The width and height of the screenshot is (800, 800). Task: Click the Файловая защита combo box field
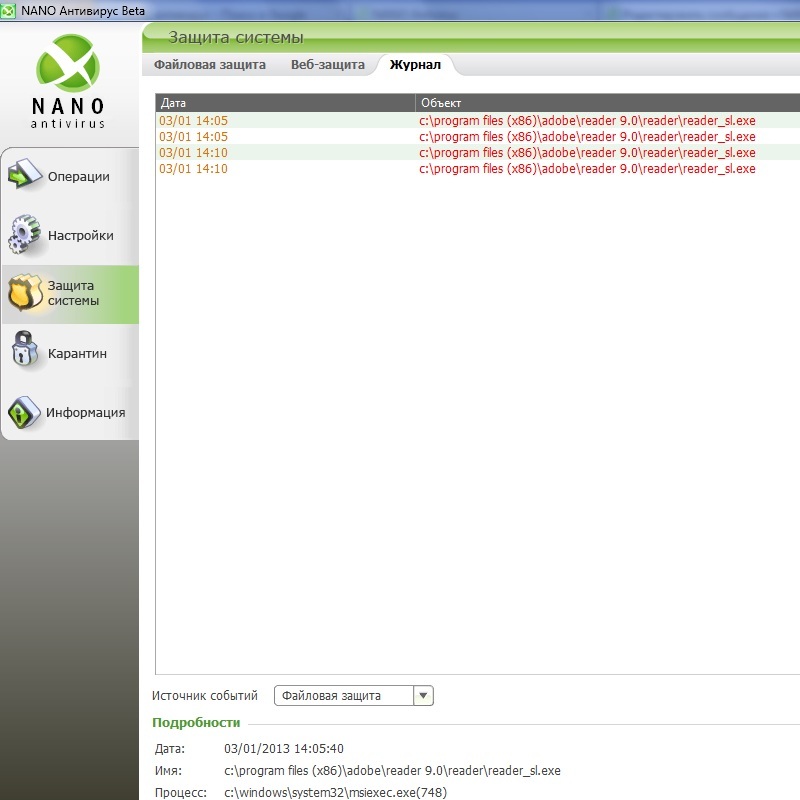(x=343, y=696)
